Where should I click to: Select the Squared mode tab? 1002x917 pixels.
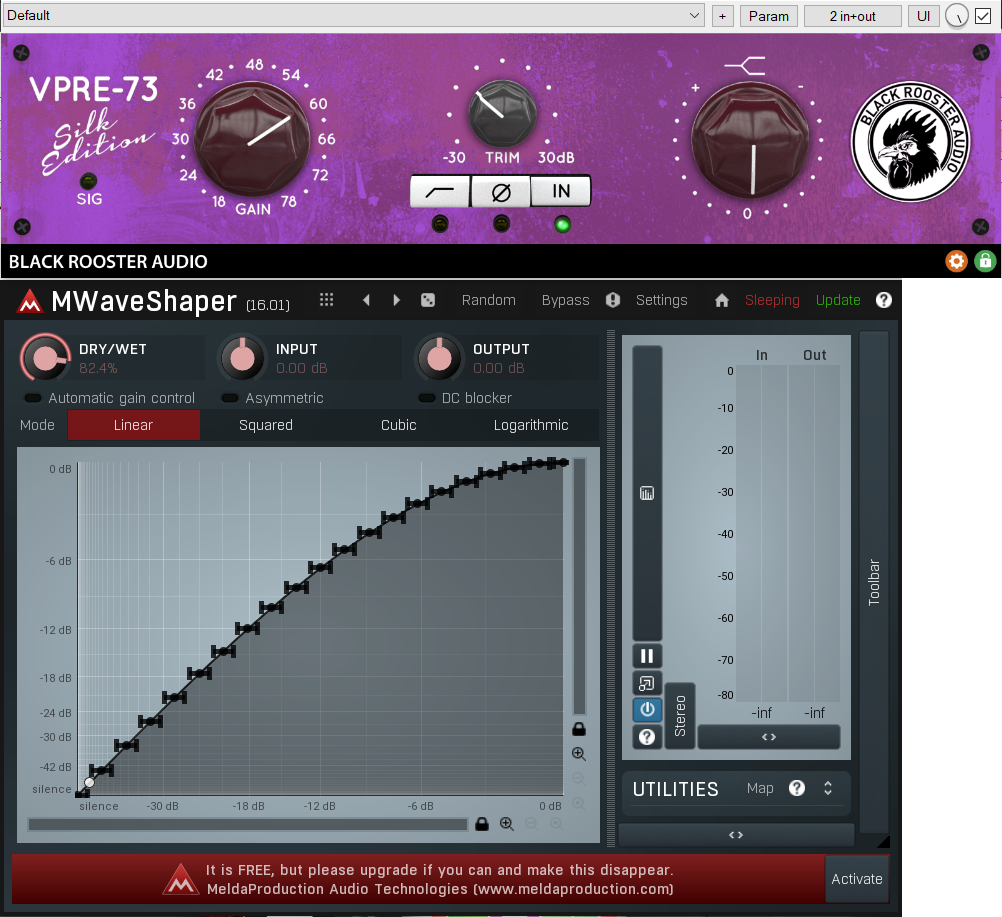266,425
